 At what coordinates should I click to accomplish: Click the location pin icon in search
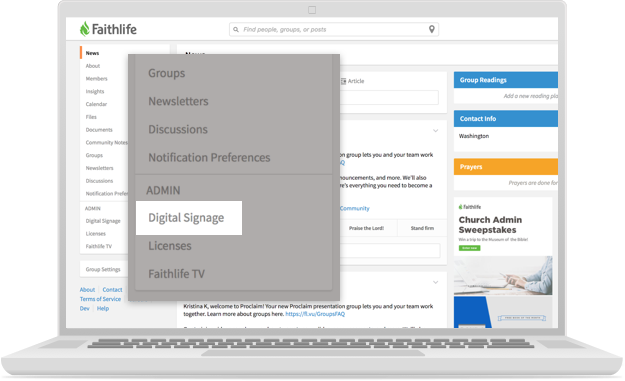(432, 29)
